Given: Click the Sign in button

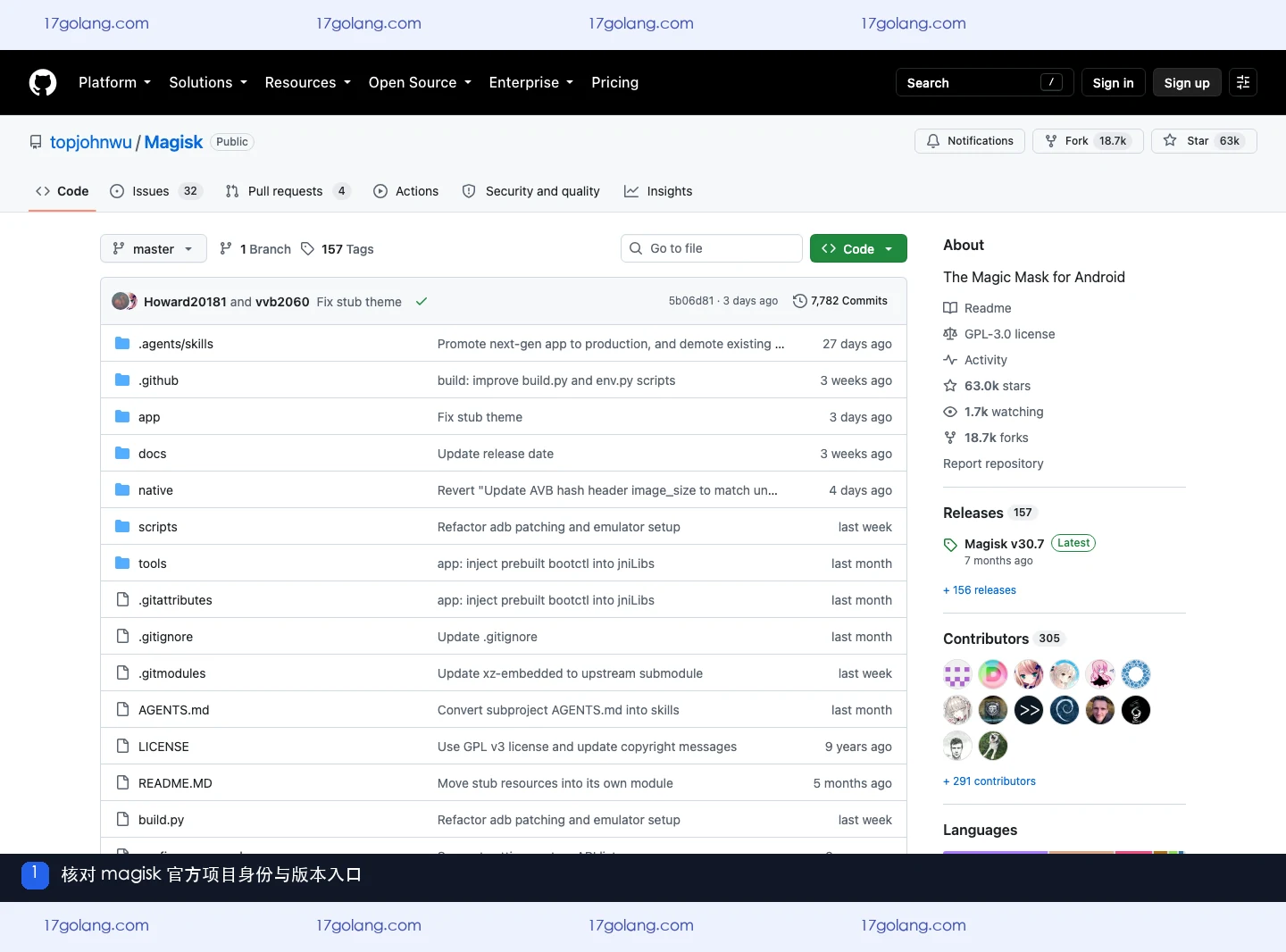Looking at the screenshot, I should click(1113, 82).
